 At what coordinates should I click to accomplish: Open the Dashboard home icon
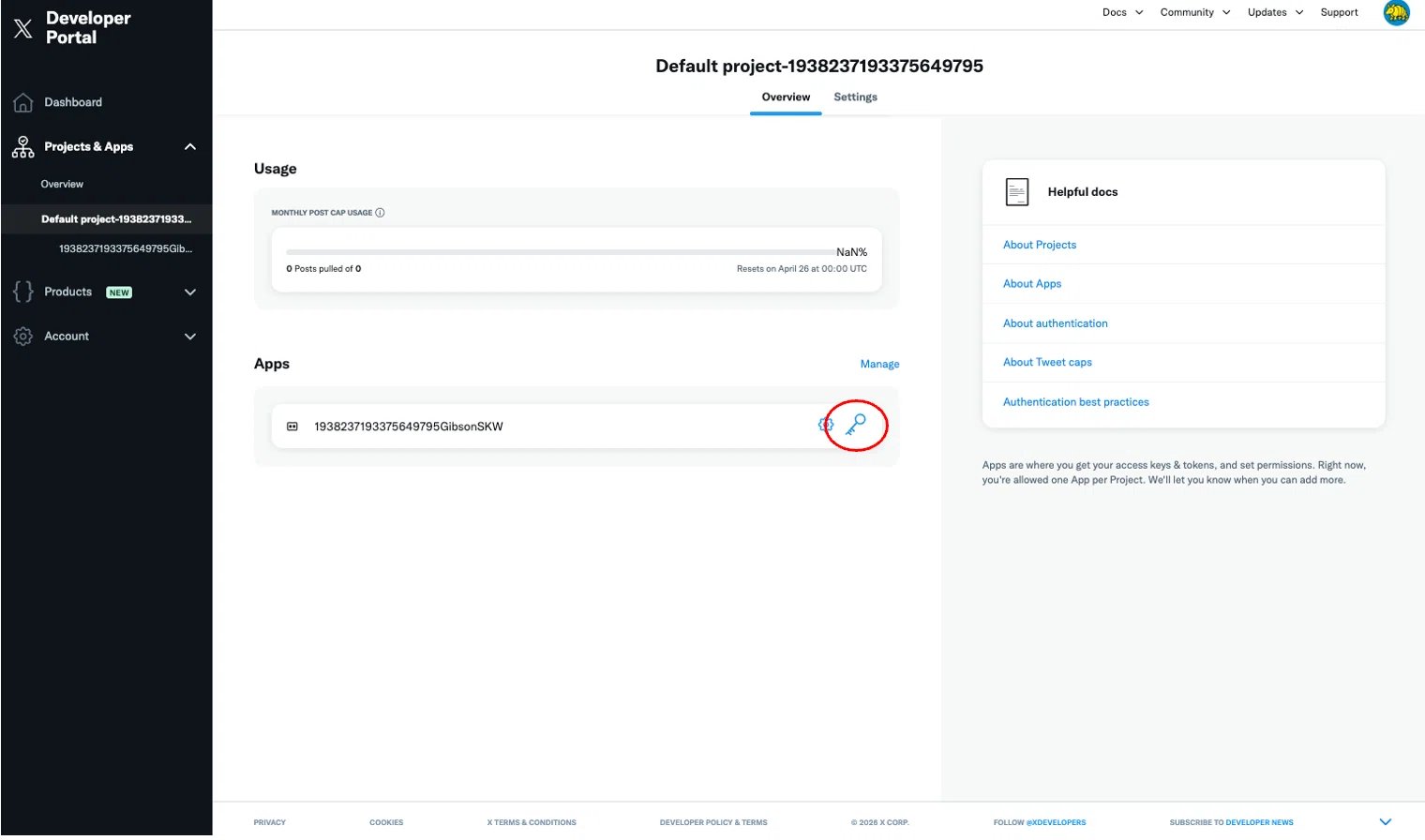[23, 102]
